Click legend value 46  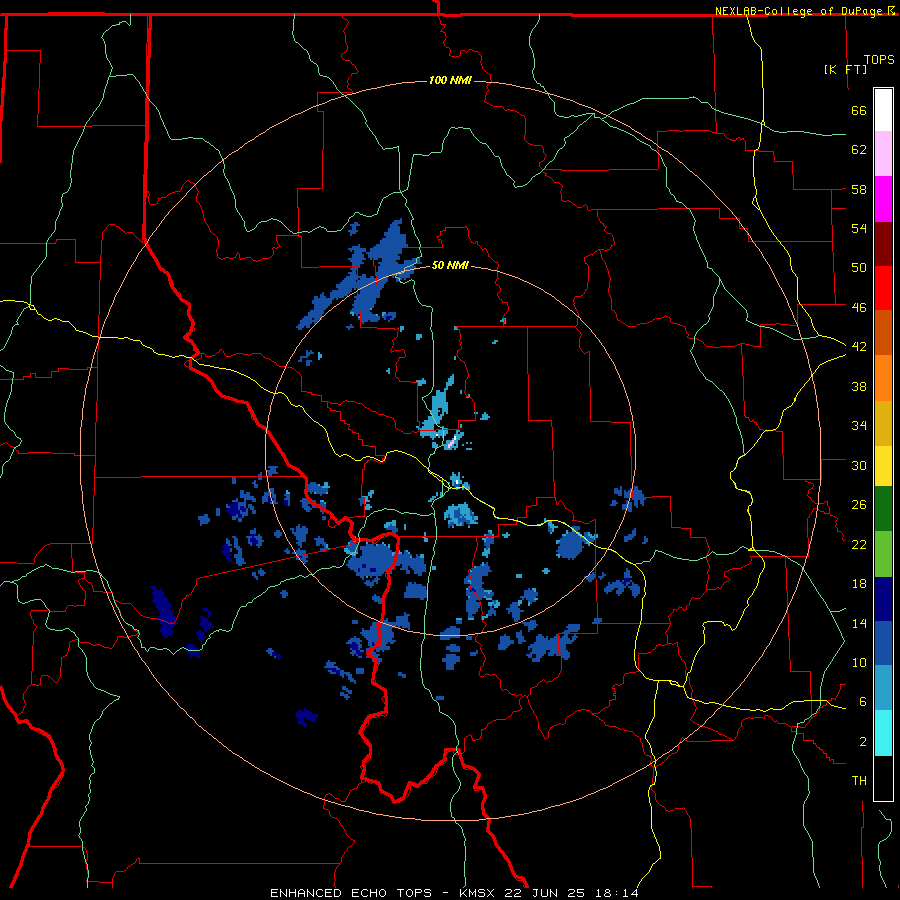[859, 307]
